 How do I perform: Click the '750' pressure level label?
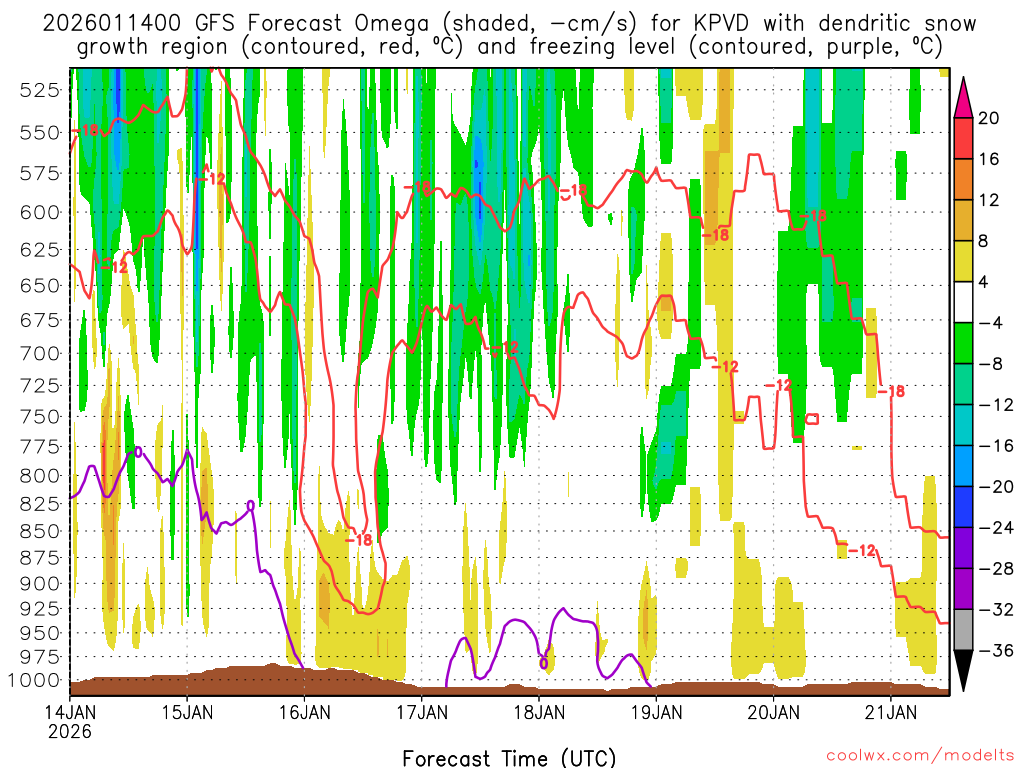point(40,417)
